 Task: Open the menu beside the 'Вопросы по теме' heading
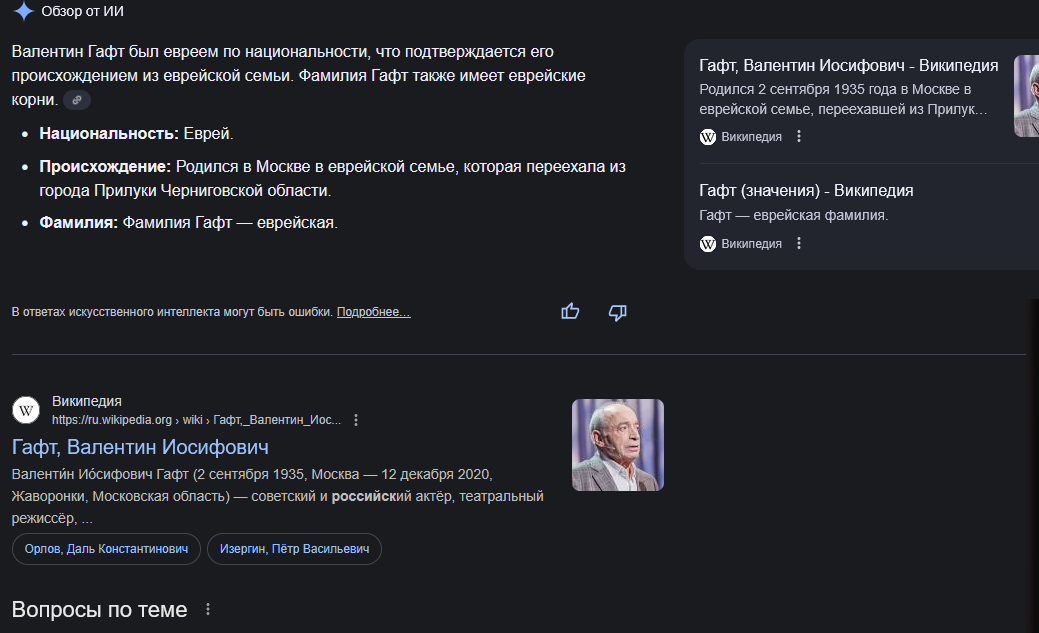[207, 608]
